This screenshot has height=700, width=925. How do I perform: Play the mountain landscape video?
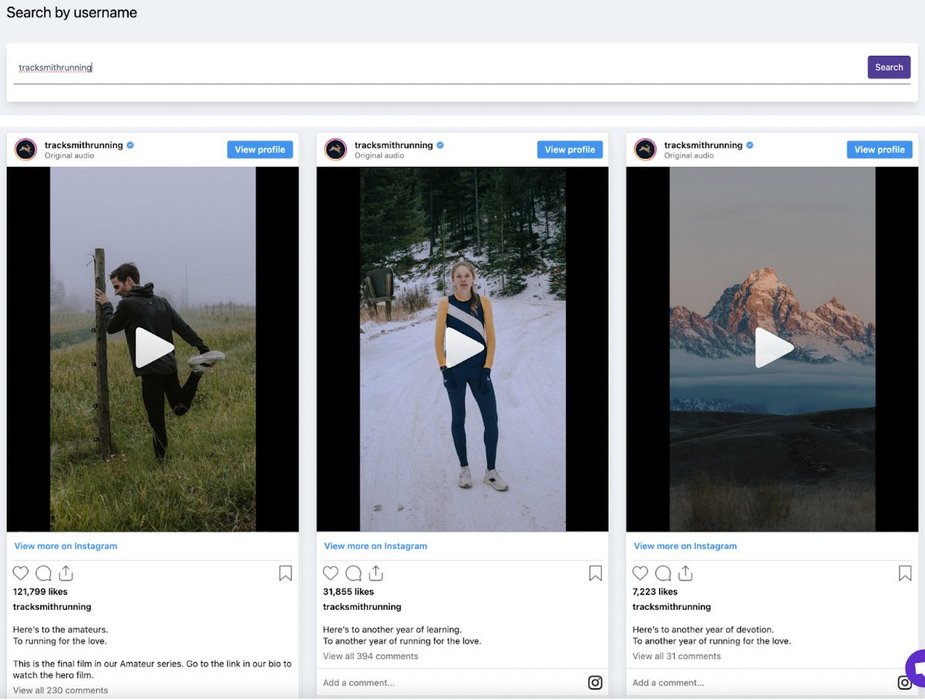point(773,348)
